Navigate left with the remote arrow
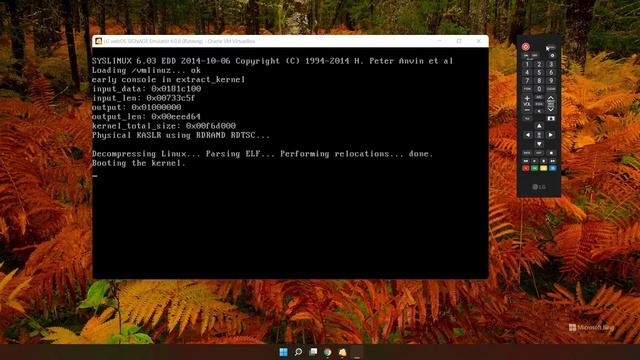 pos(528,135)
